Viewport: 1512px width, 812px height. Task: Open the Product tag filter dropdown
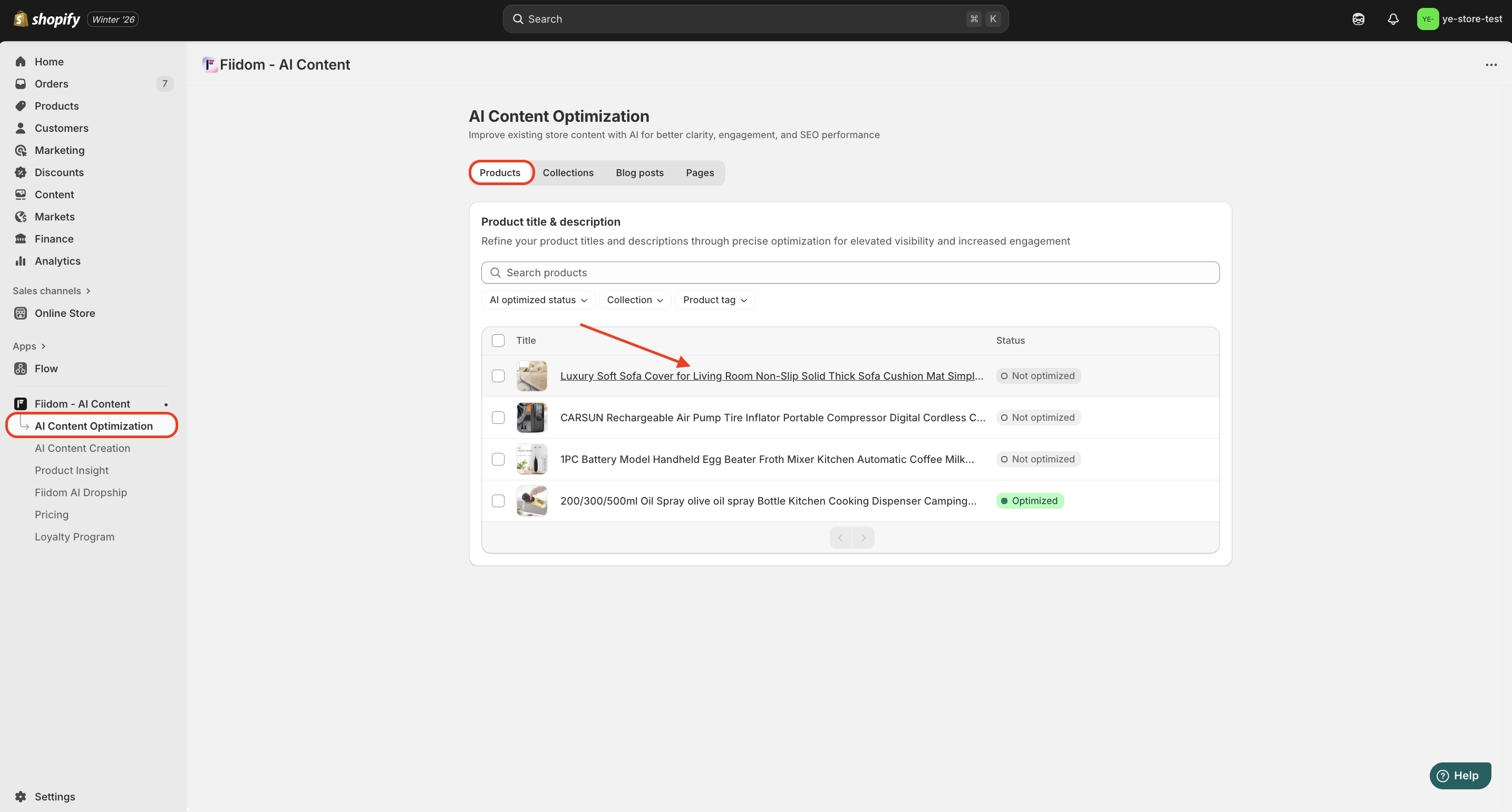714,300
